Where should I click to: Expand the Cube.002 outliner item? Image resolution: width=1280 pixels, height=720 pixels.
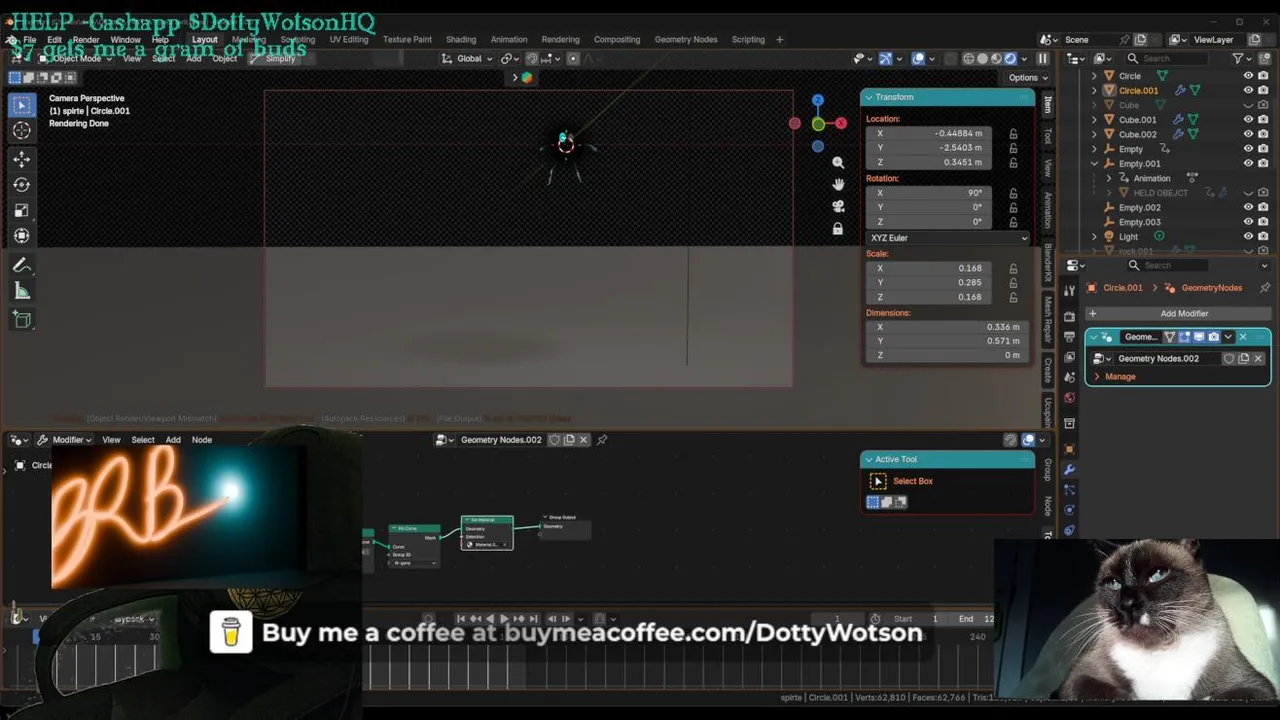click(x=1094, y=135)
